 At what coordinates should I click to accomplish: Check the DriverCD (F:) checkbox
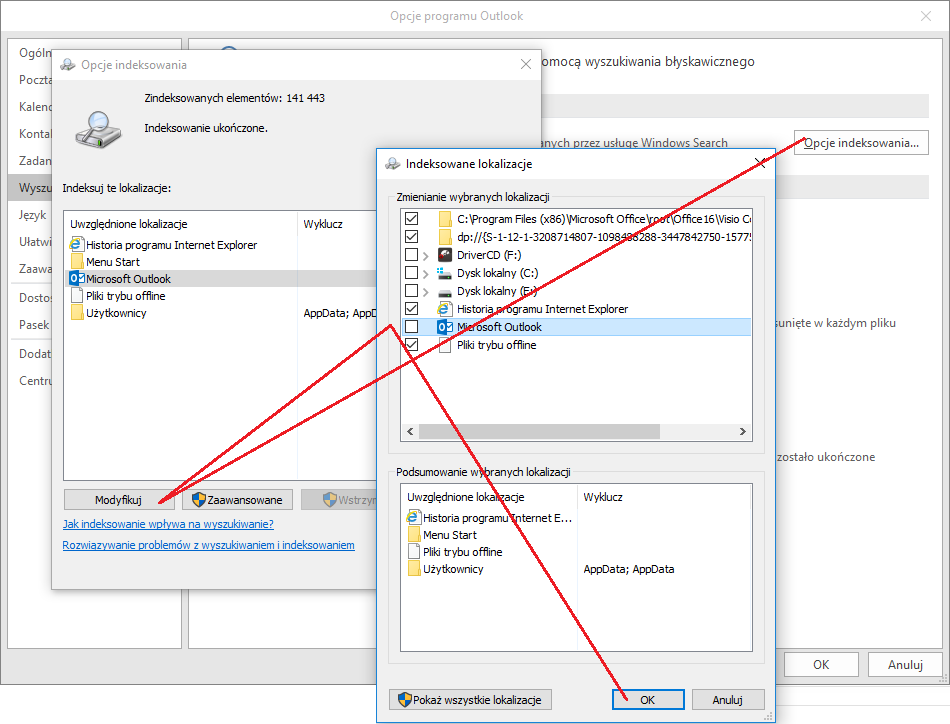coord(411,255)
